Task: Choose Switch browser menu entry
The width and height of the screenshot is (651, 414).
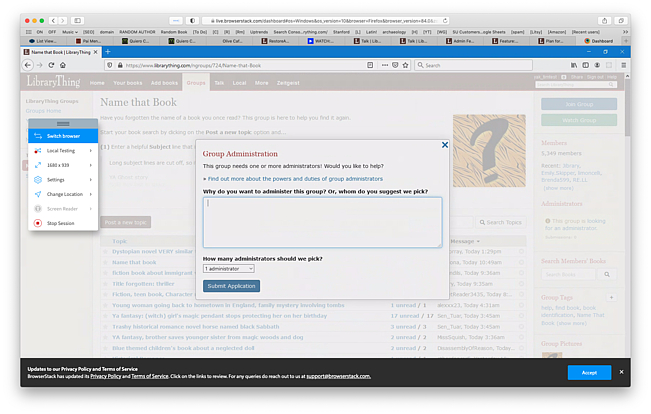Action: 63,136
